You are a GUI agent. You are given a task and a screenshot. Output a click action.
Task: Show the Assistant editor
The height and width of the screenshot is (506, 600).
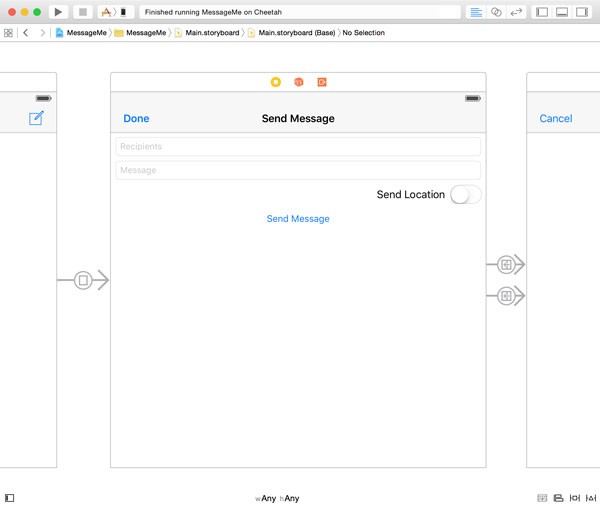coord(496,12)
